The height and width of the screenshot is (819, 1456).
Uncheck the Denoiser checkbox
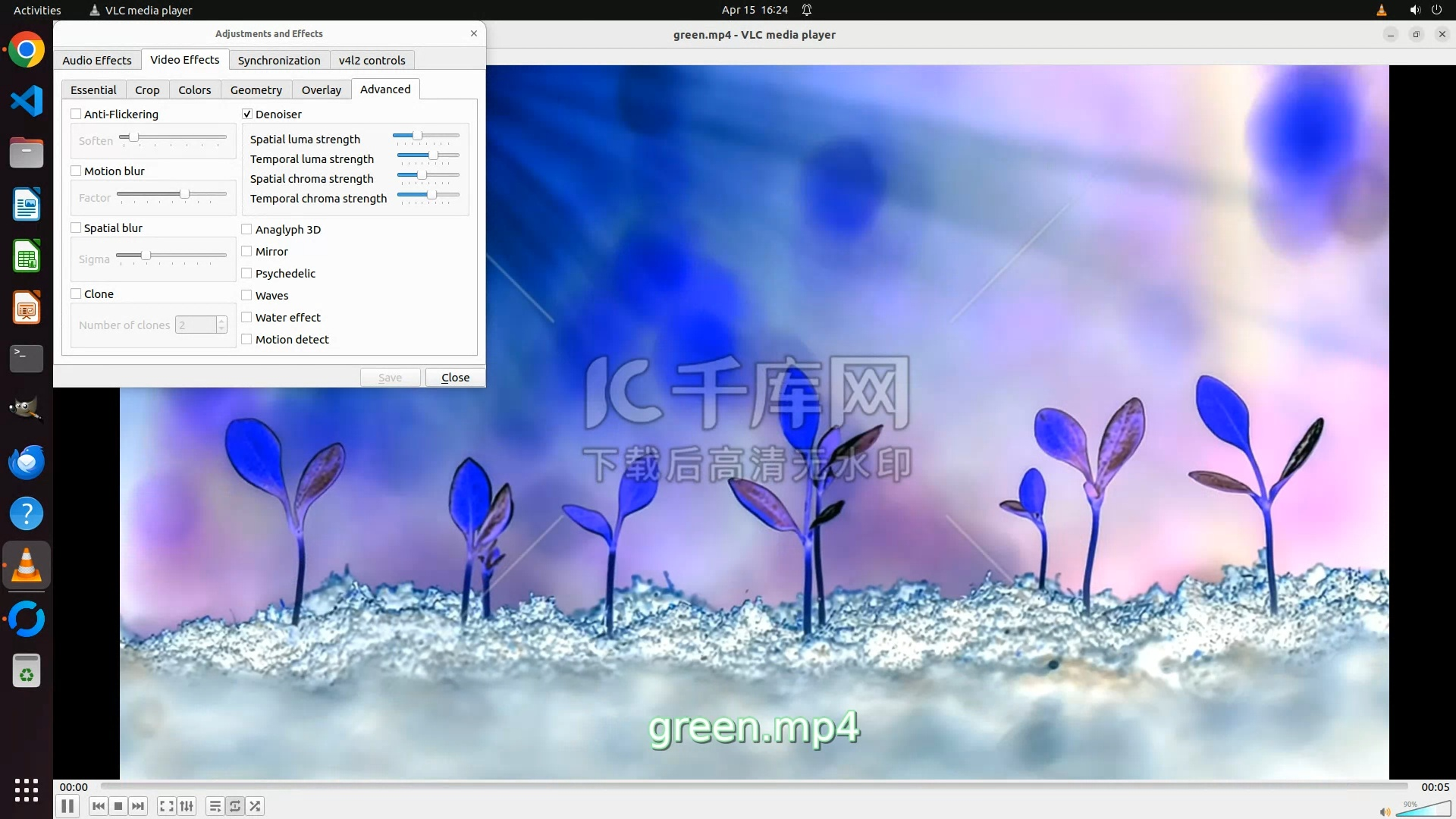coord(247,115)
